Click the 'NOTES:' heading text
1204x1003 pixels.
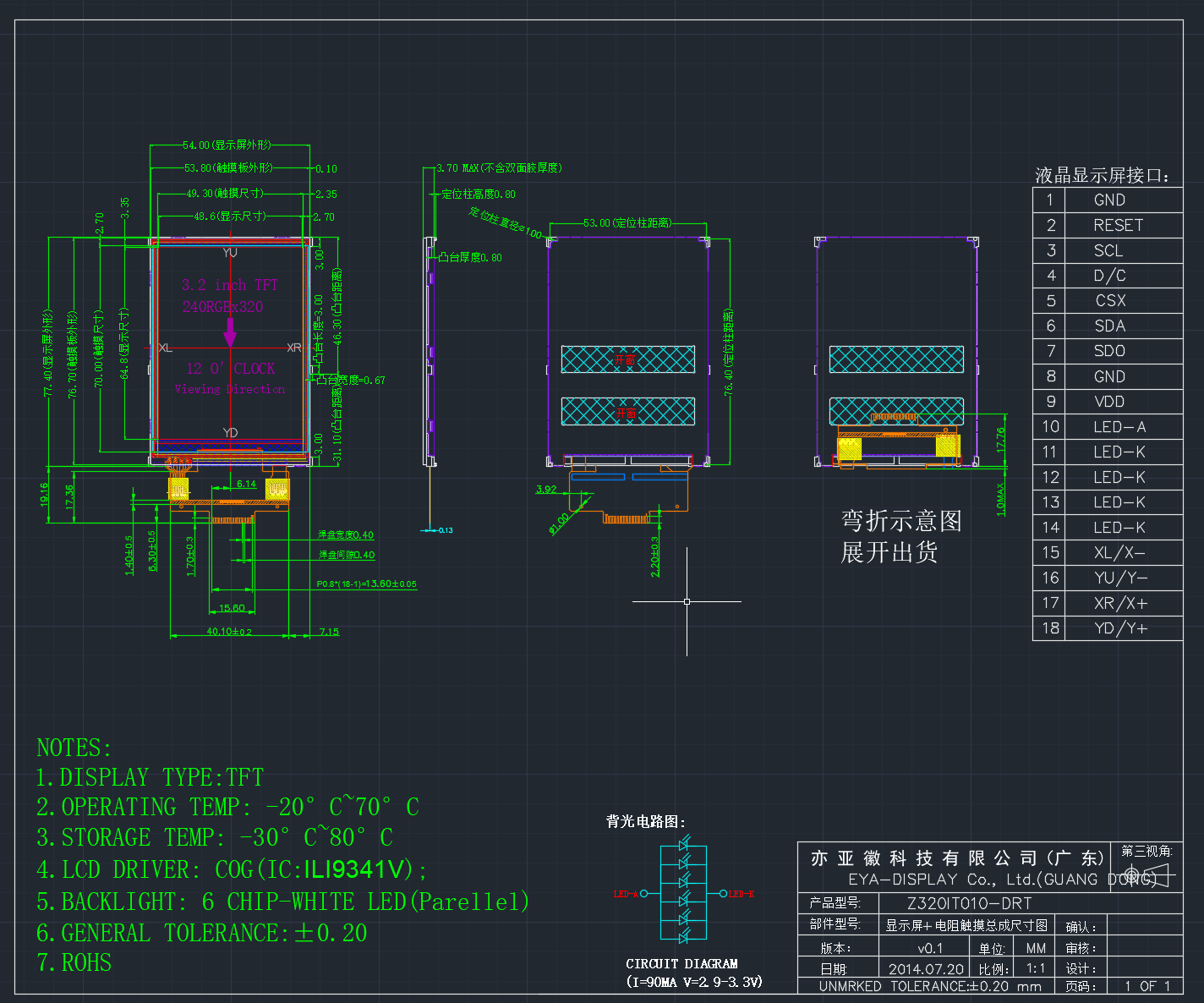click(74, 748)
